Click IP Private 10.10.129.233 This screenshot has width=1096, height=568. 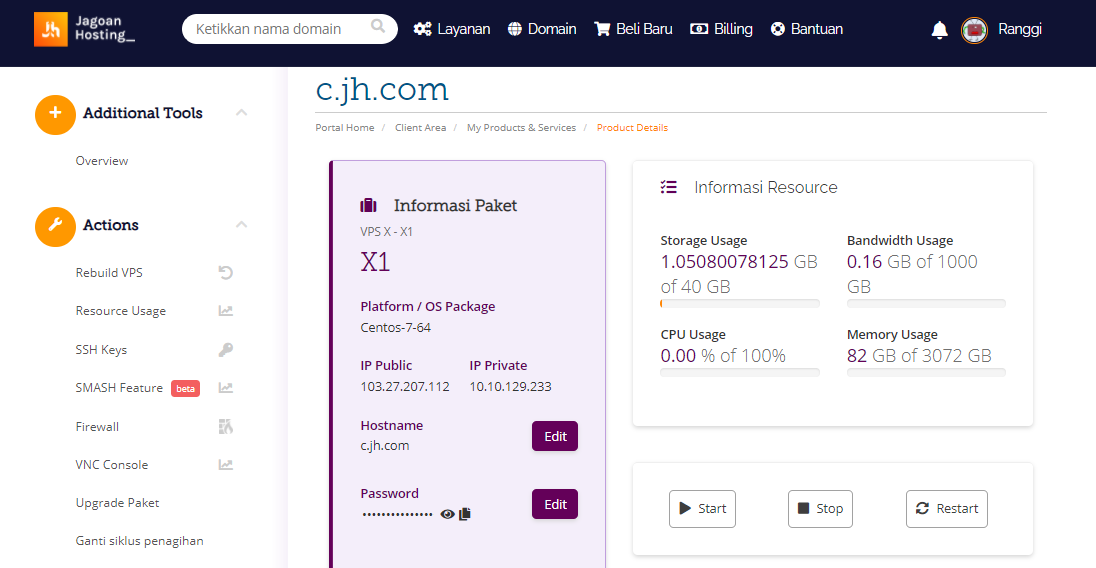[x=510, y=386]
